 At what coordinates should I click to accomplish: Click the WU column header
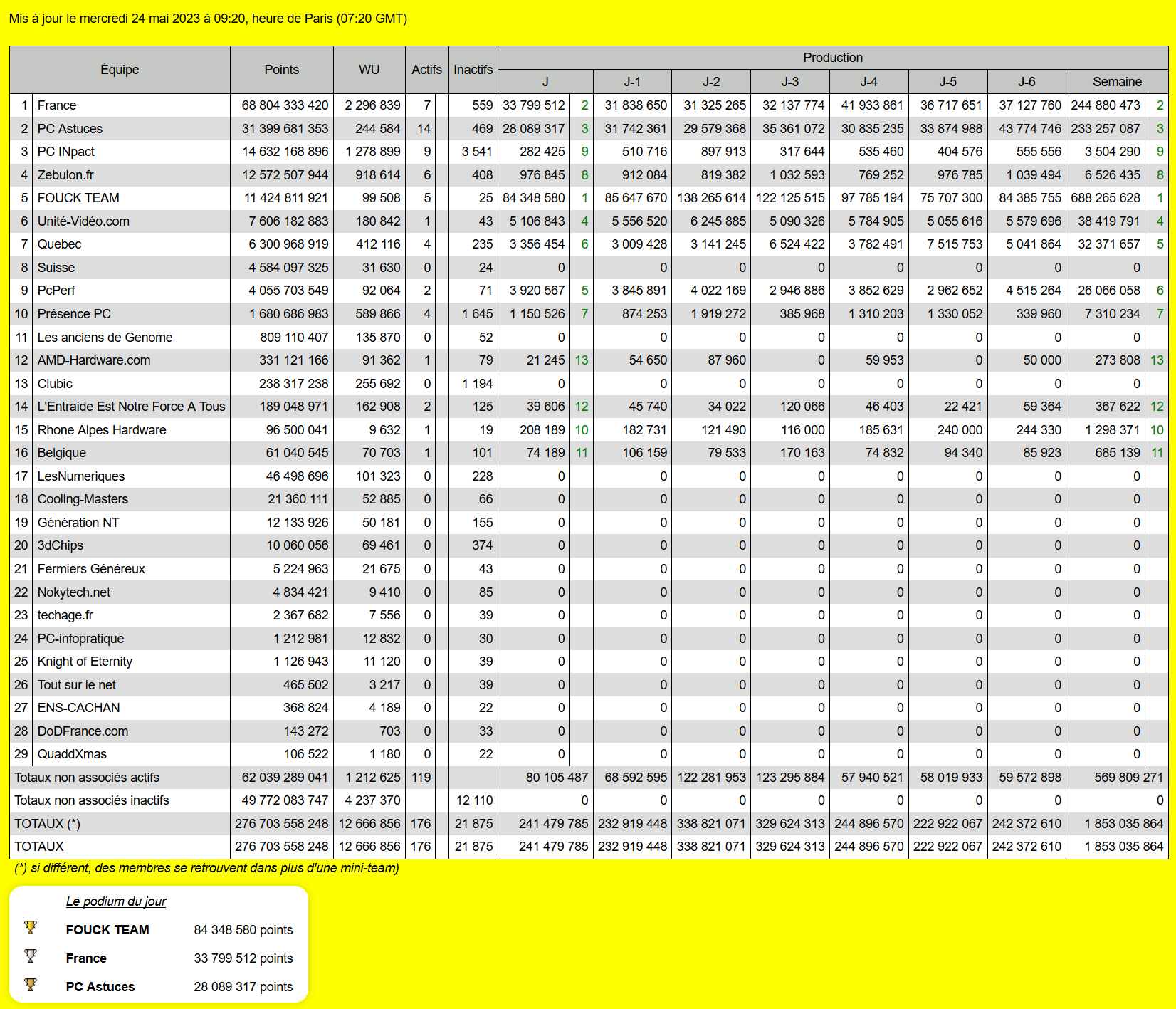coord(369,70)
